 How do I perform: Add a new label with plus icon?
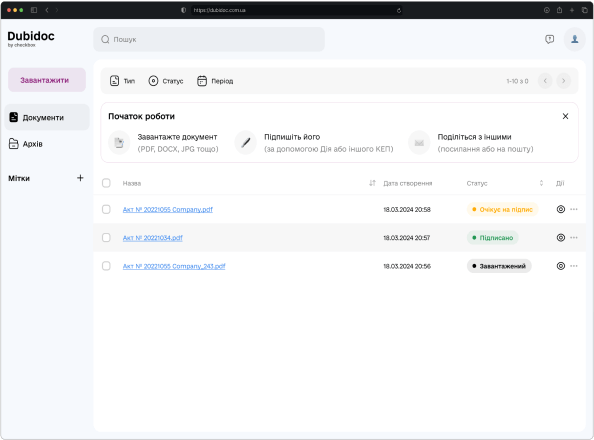pyautogui.click(x=80, y=178)
